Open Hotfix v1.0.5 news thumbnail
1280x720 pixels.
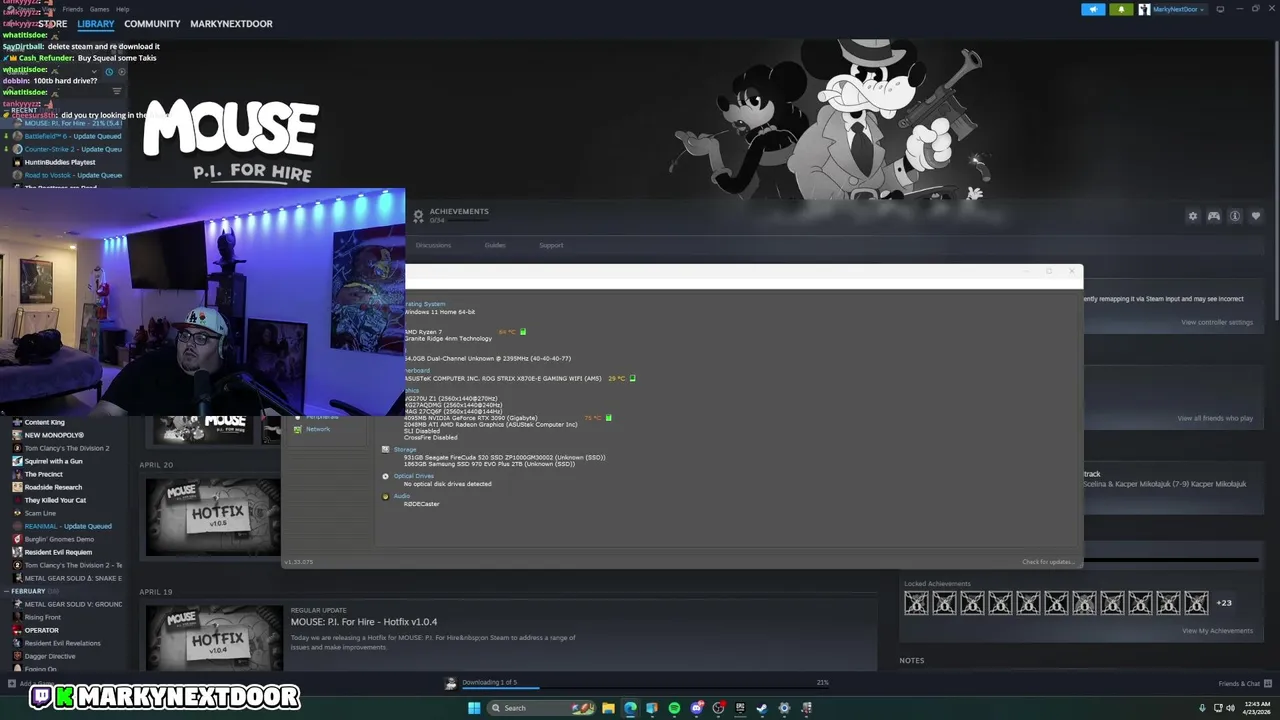tap(214, 517)
